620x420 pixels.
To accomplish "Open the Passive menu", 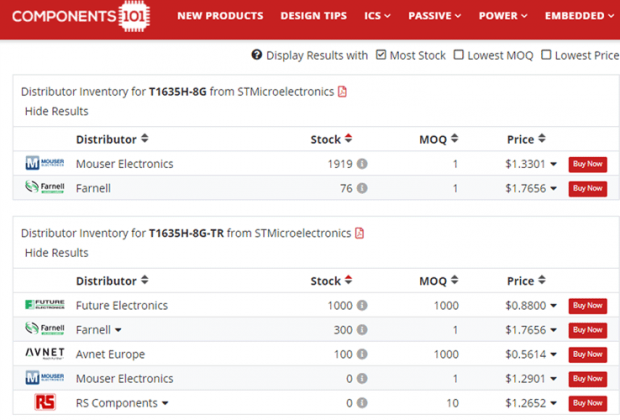I will click(435, 16).
